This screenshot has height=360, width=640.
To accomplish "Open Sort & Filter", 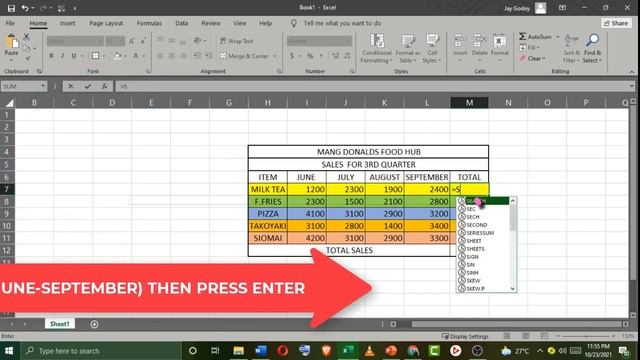I will (571, 48).
